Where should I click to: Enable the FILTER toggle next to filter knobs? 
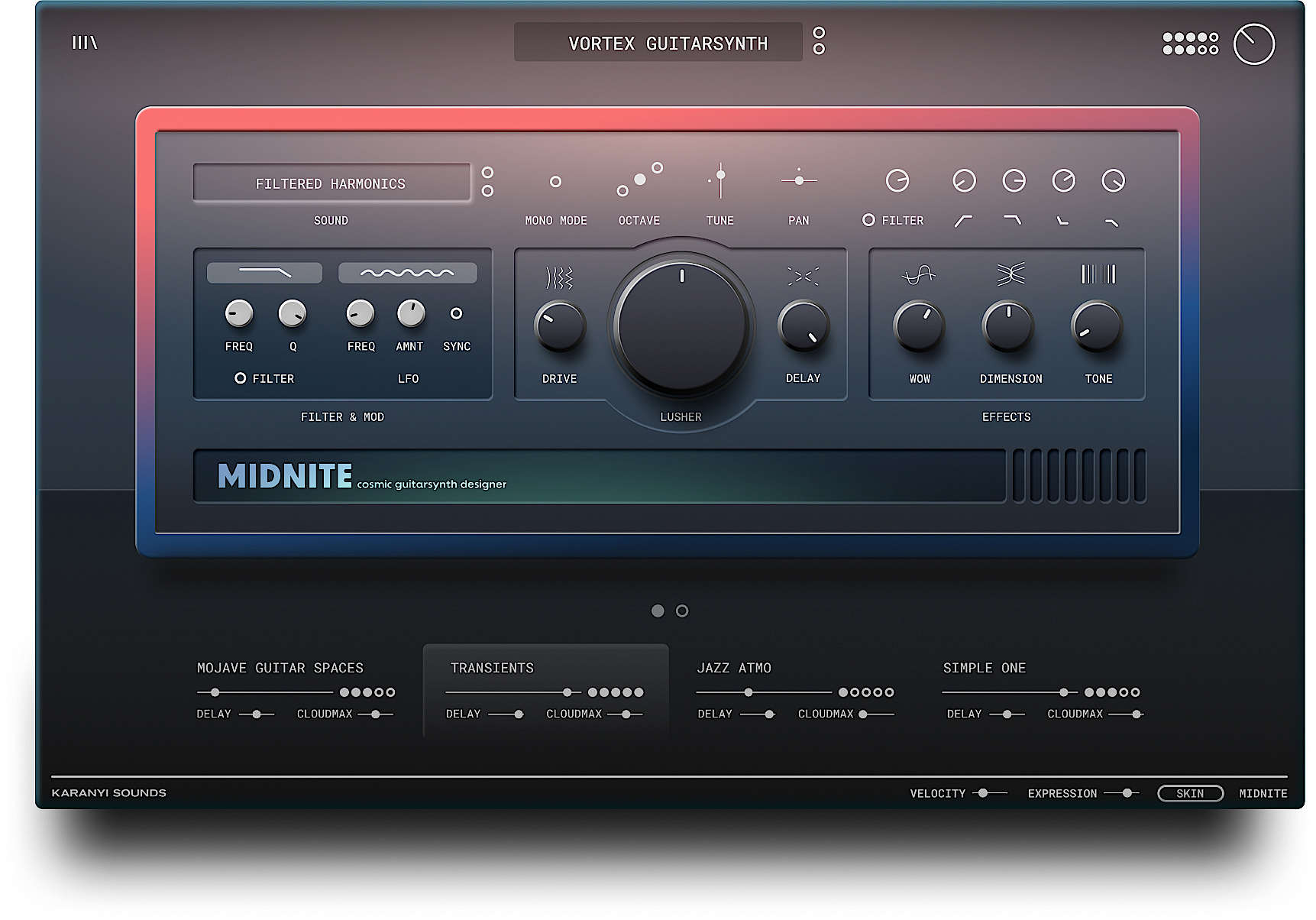tap(869, 220)
